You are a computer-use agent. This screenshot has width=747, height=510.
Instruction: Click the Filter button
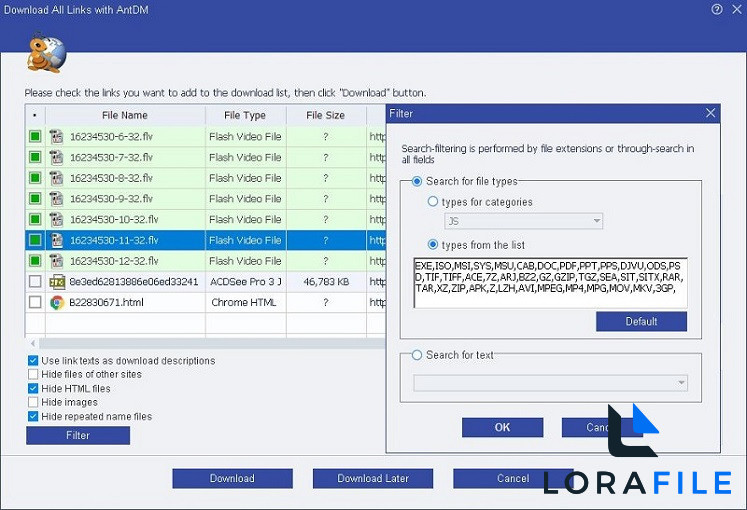click(78, 435)
